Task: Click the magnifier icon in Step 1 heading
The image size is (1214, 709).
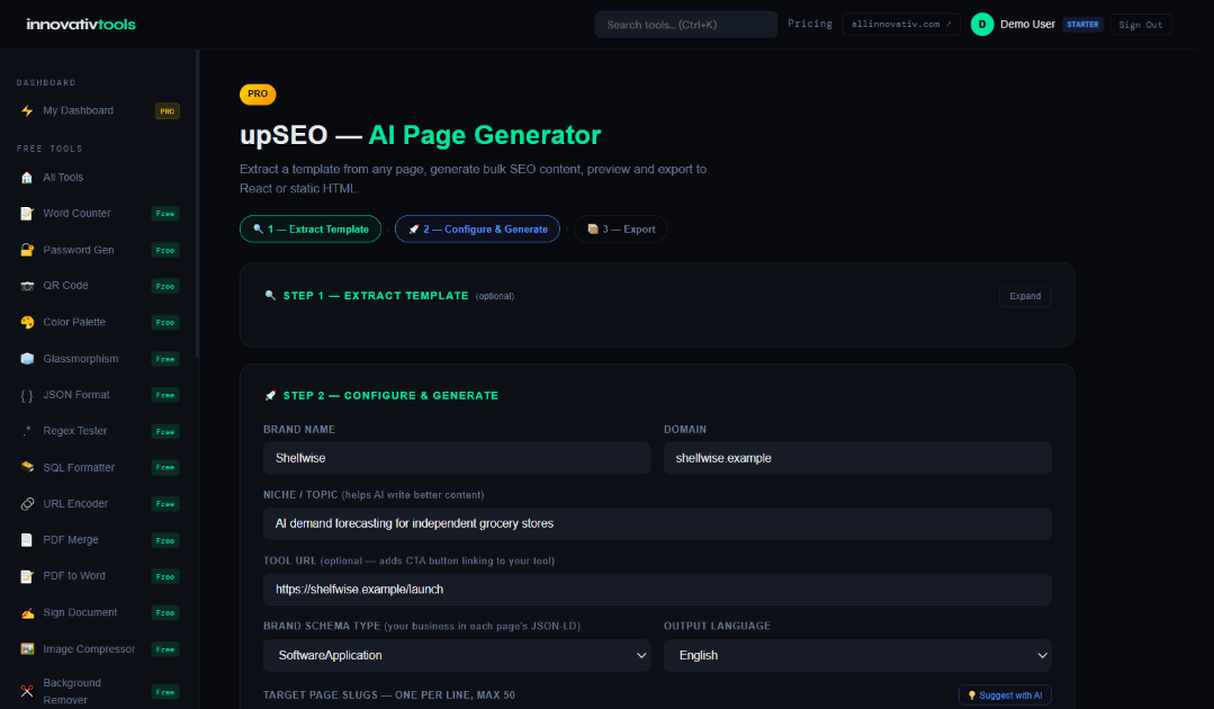Action: 270,296
